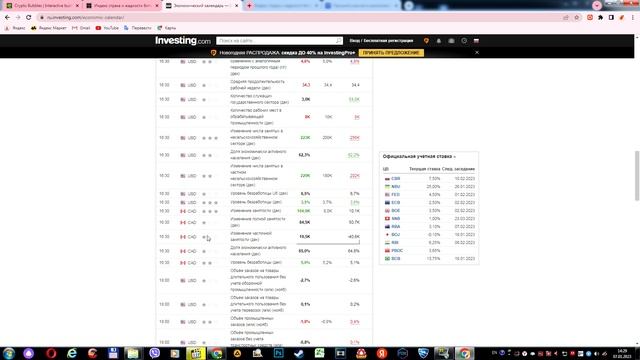Click Вход / Бесплатная регистрация

click(x=381, y=41)
